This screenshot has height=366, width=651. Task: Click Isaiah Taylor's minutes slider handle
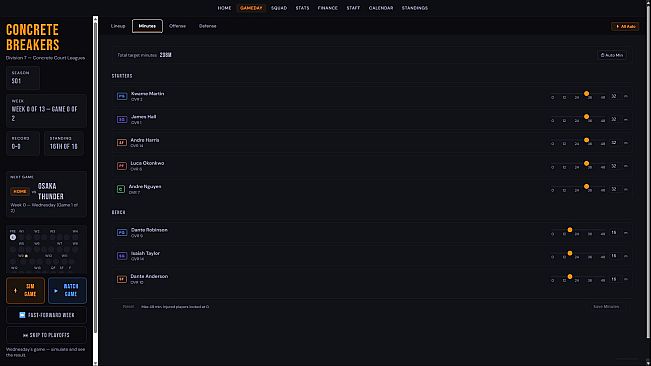(570, 253)
